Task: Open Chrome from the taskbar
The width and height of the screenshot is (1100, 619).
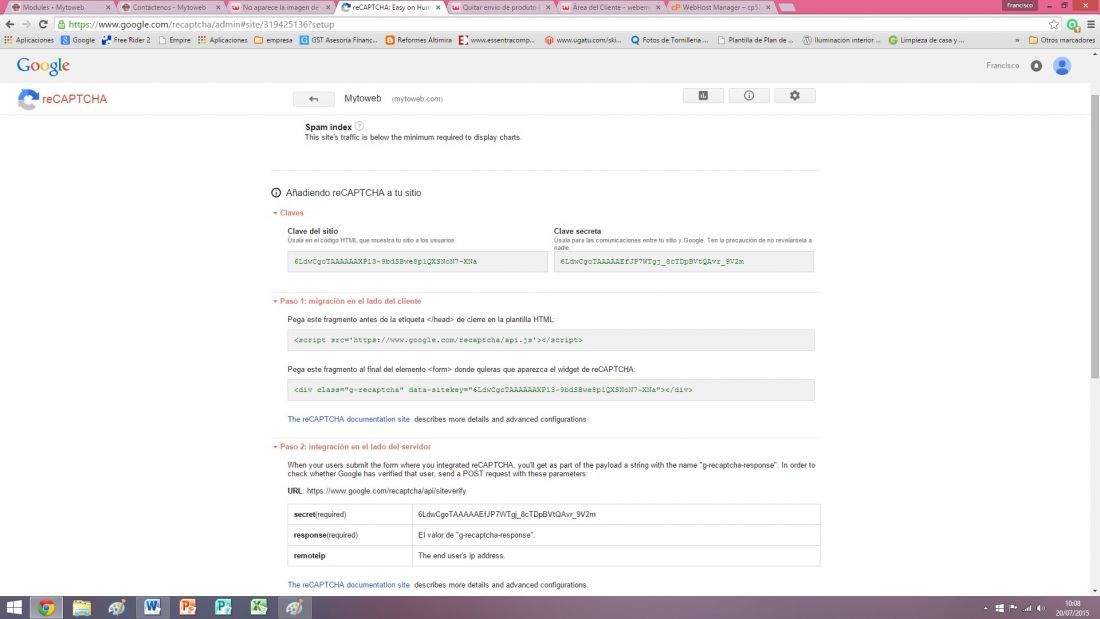Action: 46,607
